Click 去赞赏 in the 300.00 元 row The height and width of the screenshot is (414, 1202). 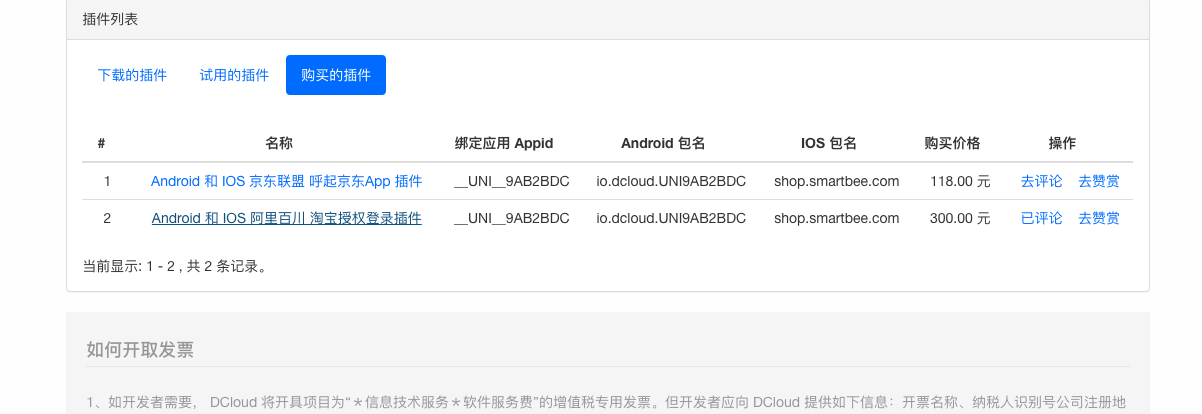(x=1099, y=217)
